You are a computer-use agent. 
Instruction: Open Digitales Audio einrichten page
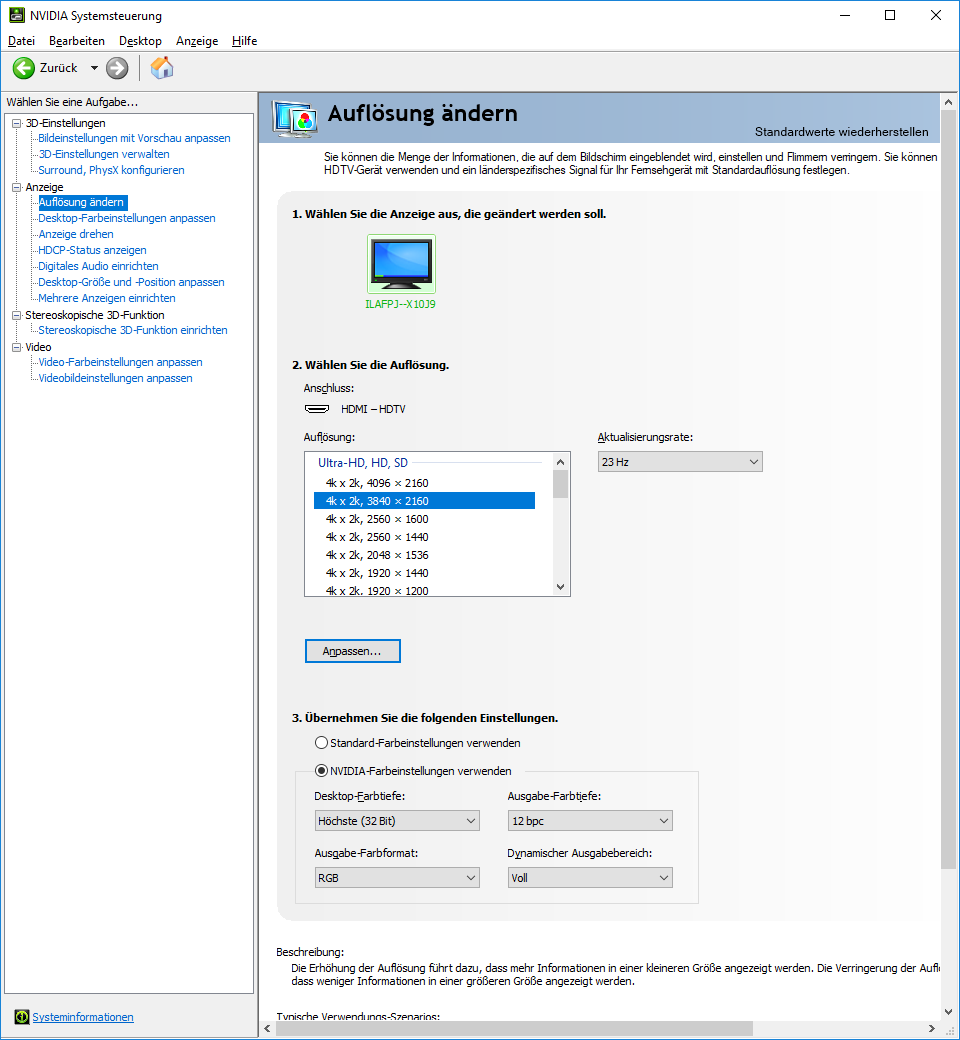point(98,266)
